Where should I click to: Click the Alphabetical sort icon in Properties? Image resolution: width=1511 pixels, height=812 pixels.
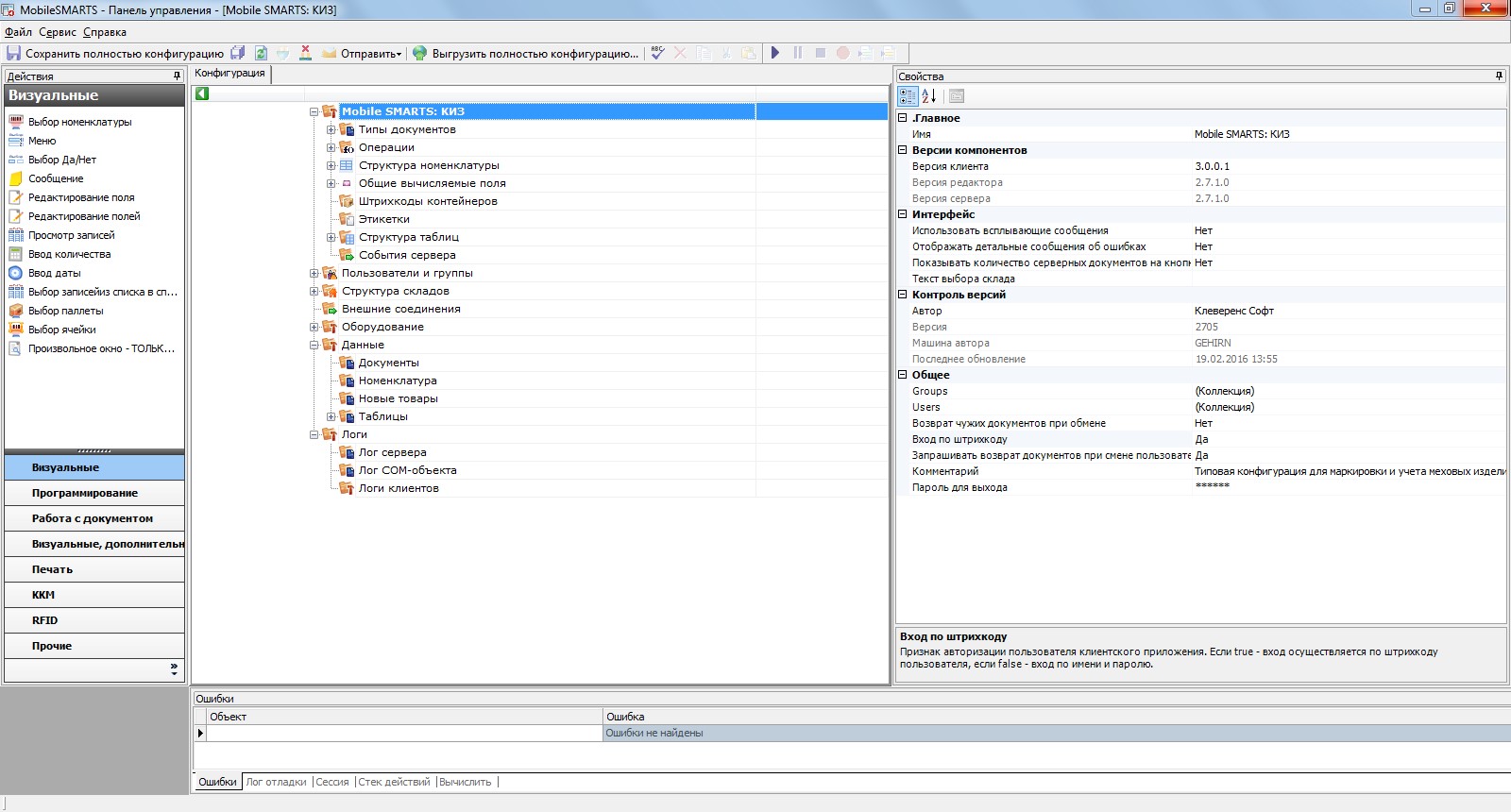[x=929, y=95]
